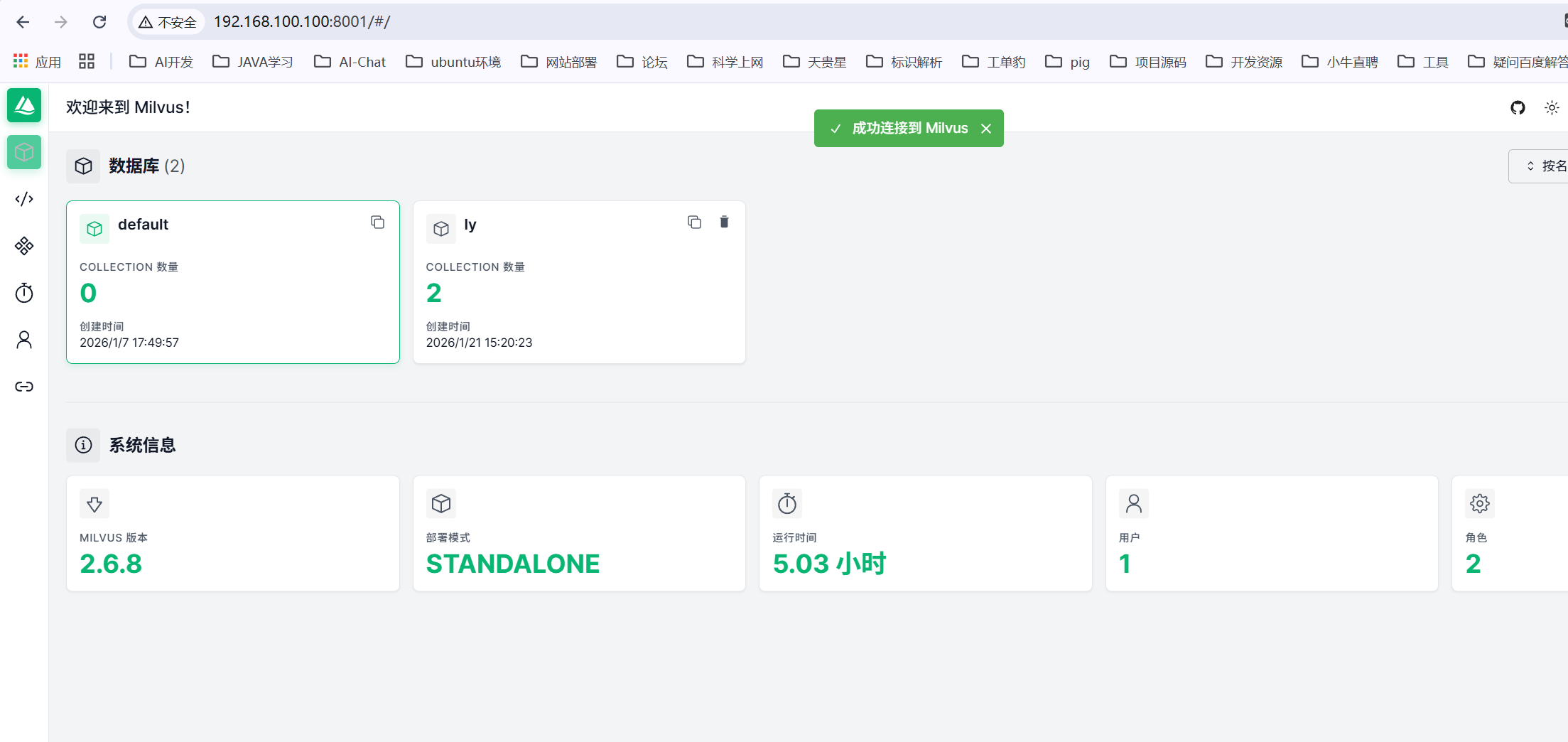Go forward in browser history
Viewport: 1568px width, 742px height.
click(61, 22)
